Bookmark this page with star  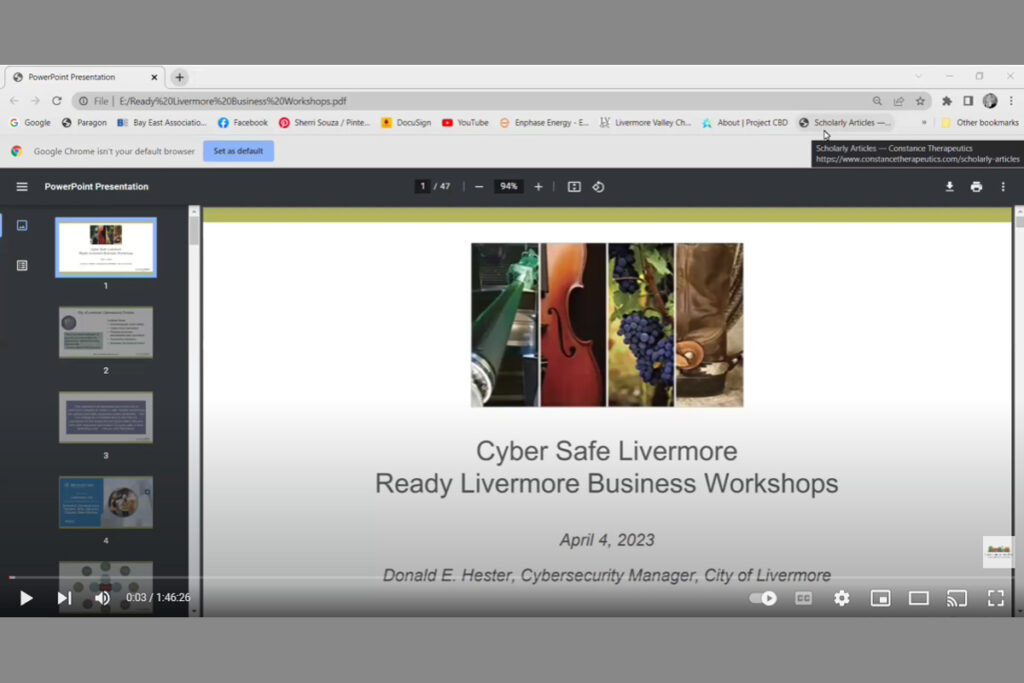[920, 101]
